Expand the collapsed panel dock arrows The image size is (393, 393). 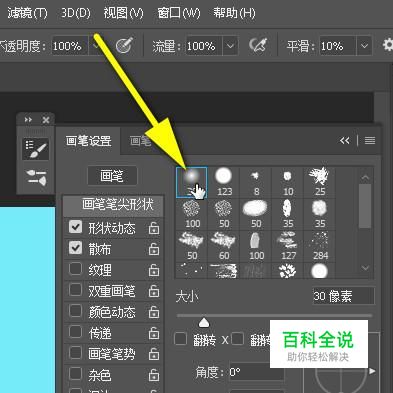(28, 120)
